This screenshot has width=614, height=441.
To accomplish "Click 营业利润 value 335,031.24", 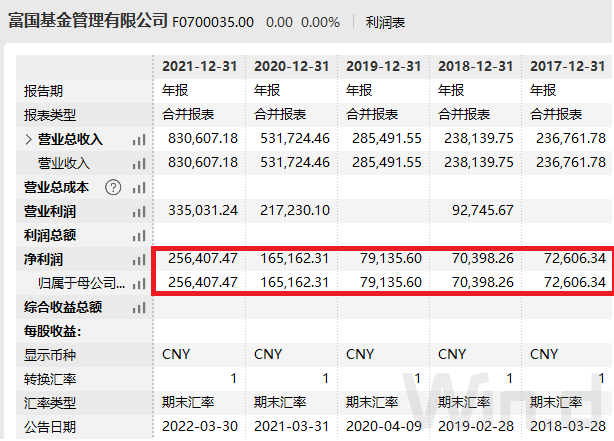I will click(x=203, y=211).
